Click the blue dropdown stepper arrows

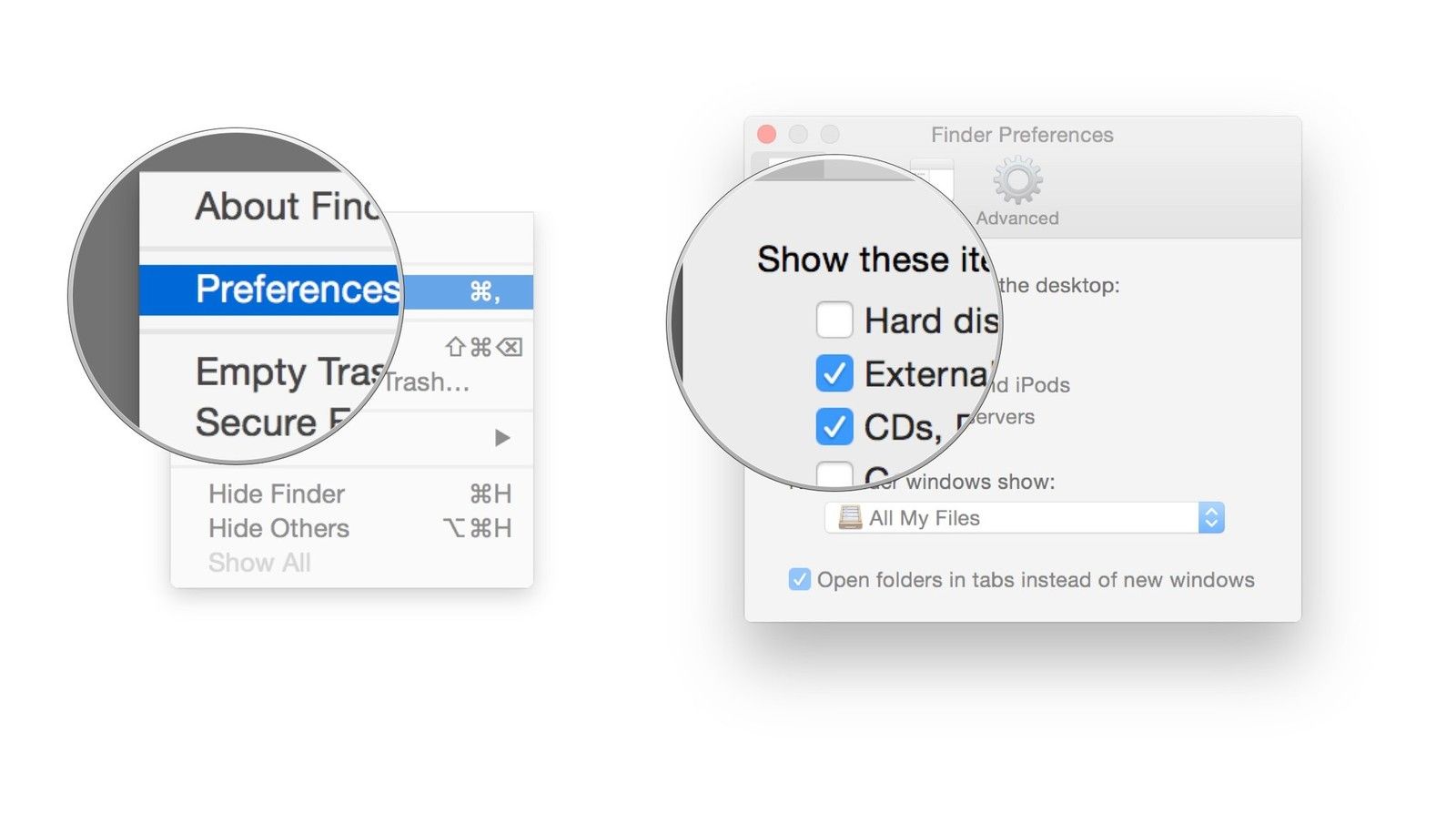pyautogui.click(x=1211, y=518)
